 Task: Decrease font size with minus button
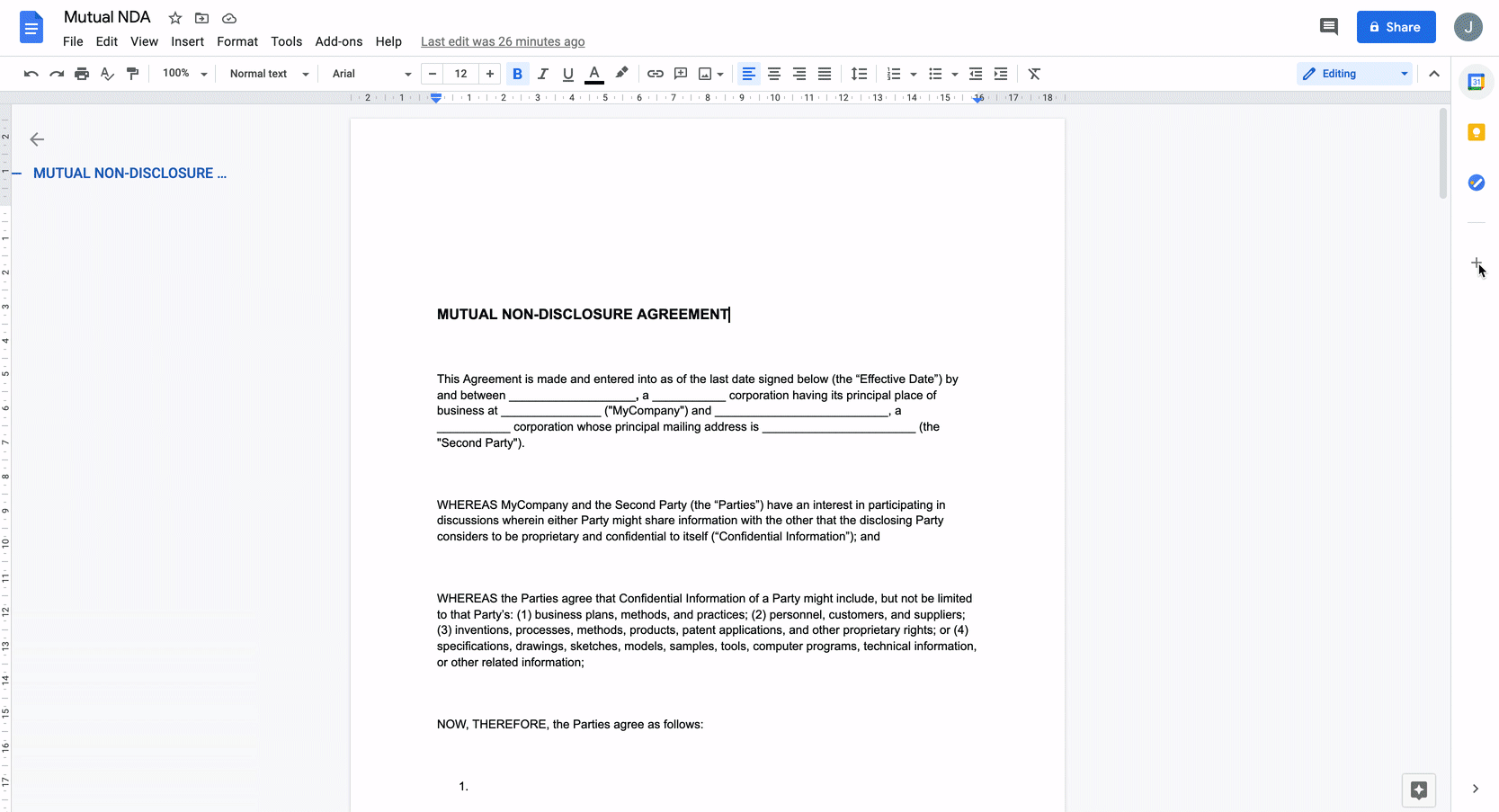point(433,74)
